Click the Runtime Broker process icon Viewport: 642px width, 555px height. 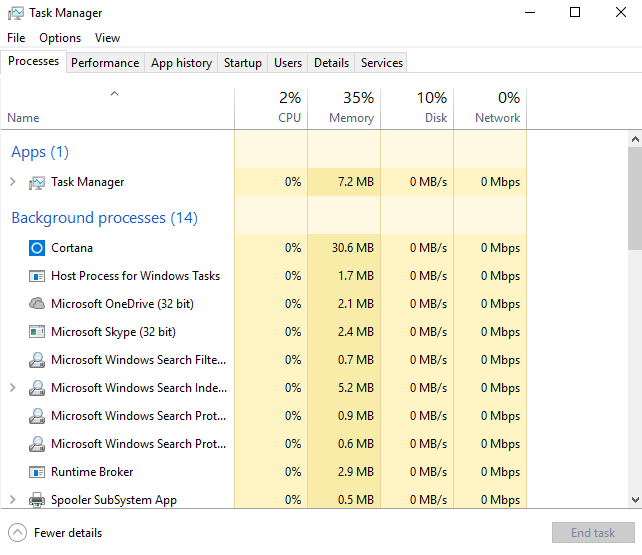tap(37, 472)
